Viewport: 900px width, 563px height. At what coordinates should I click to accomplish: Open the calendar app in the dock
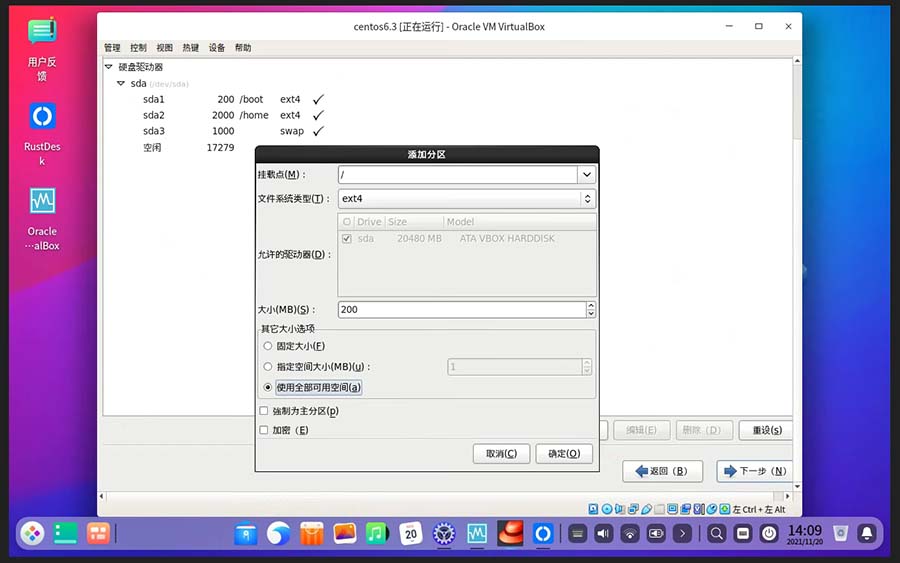(410, 534)
